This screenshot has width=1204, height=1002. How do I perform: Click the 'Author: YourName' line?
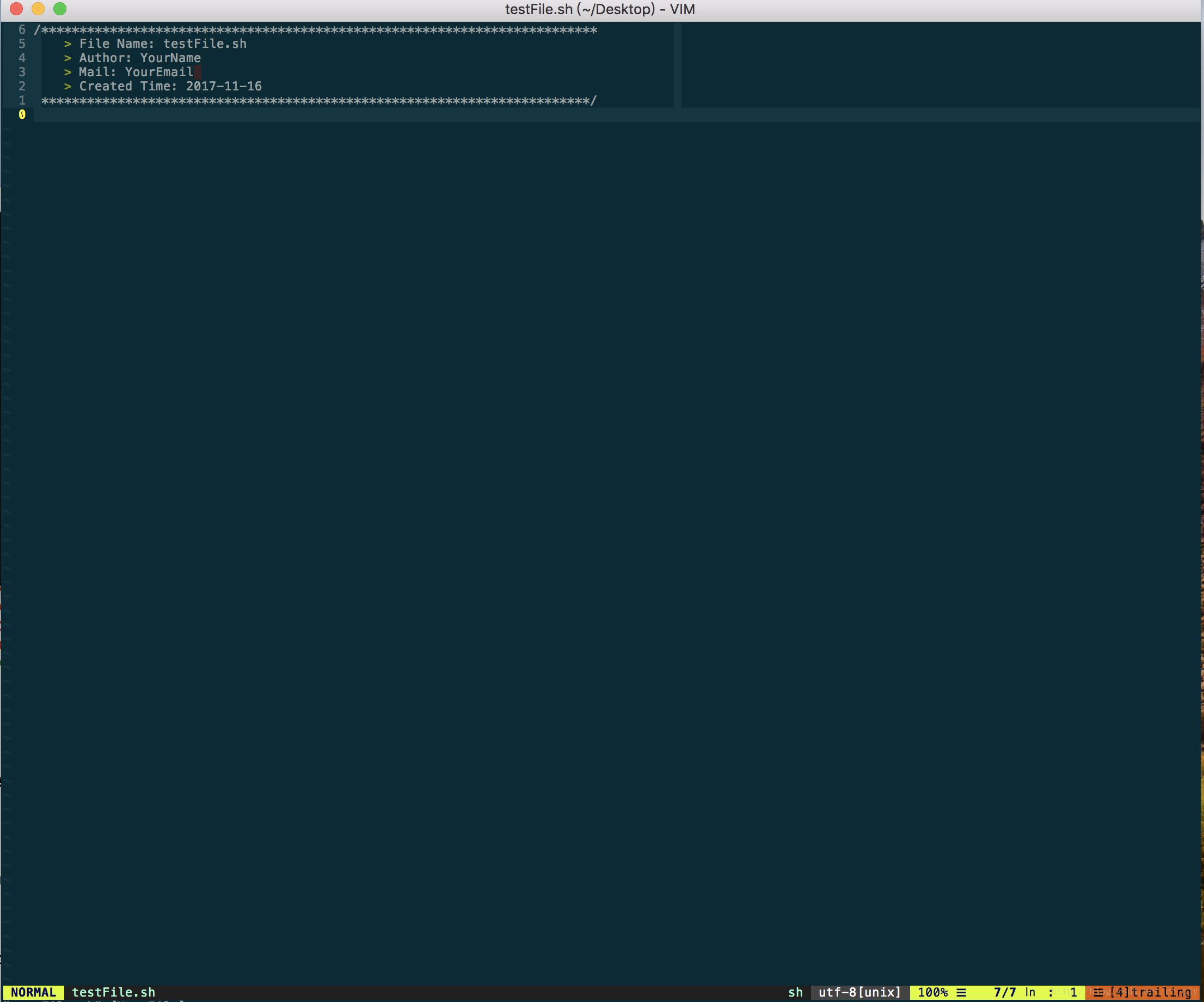pyautogui.click(x=132, y=58)
